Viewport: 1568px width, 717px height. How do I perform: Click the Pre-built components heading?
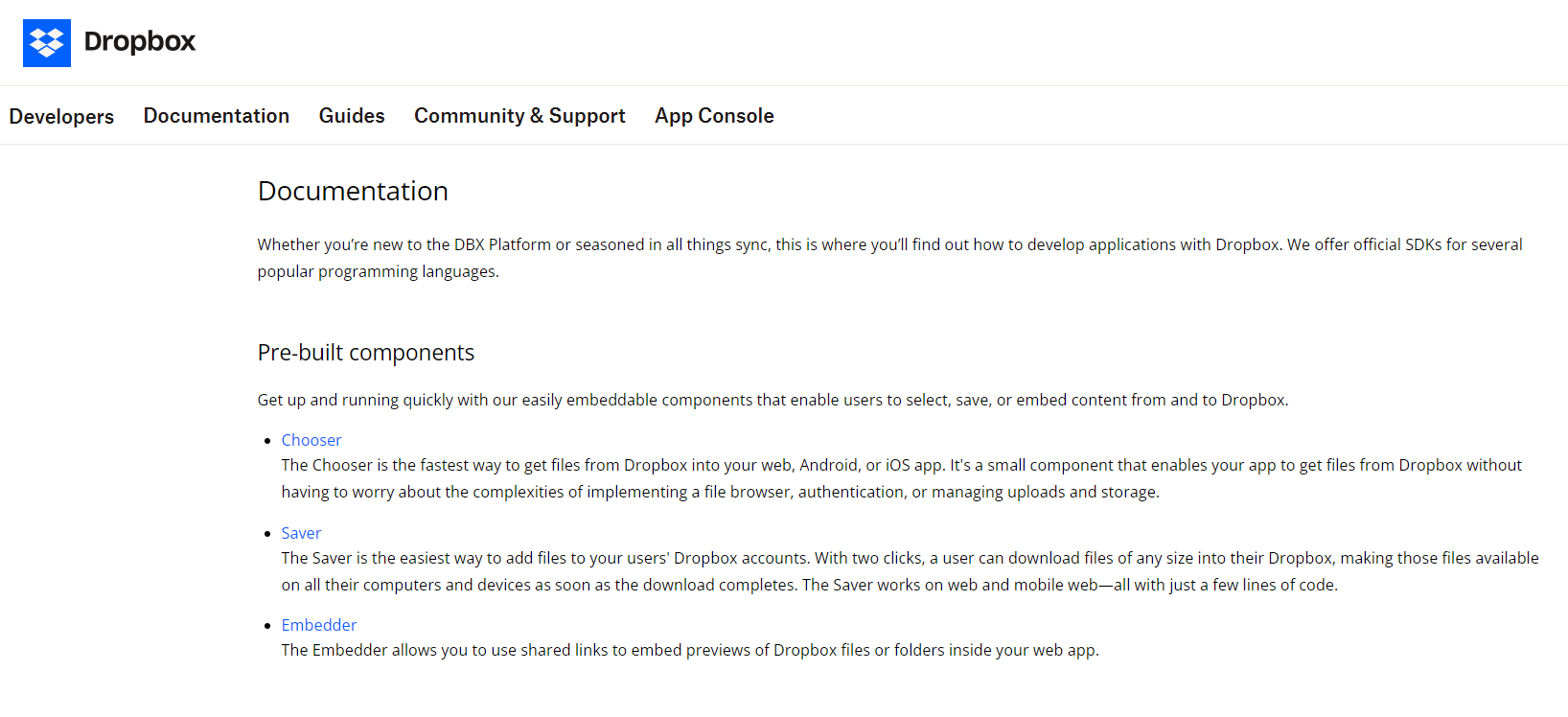tap(366, 353)
